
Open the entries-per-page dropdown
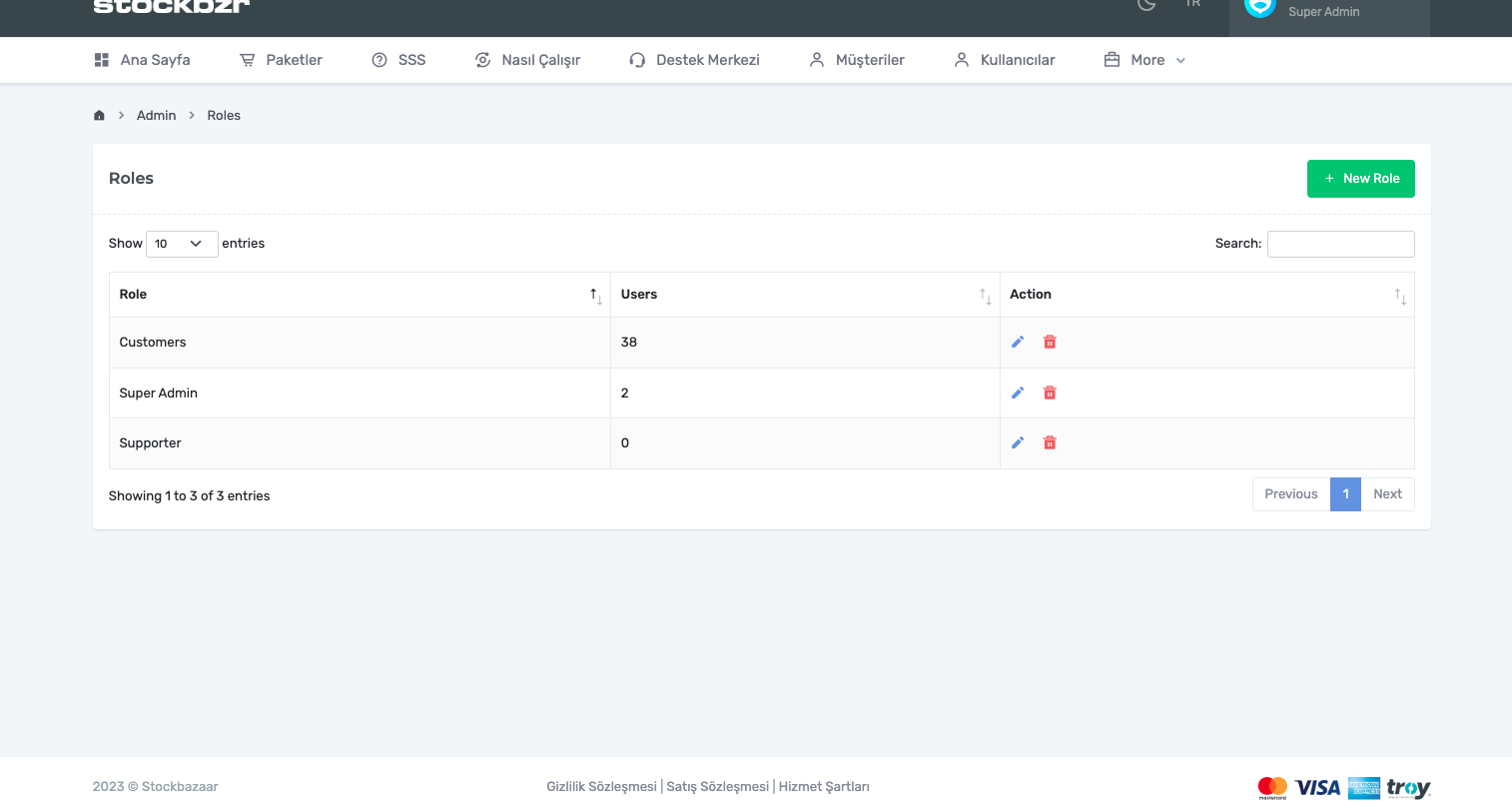(181, 244)
